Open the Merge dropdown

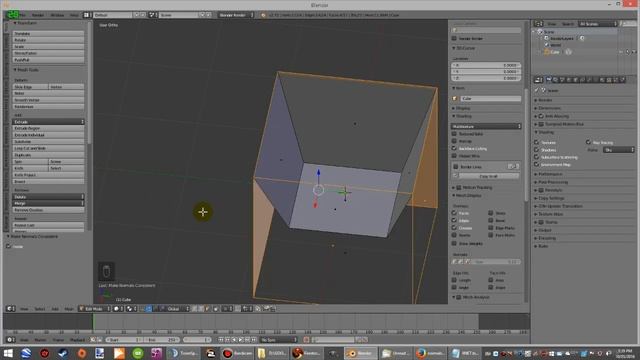[x=49, y=203]
